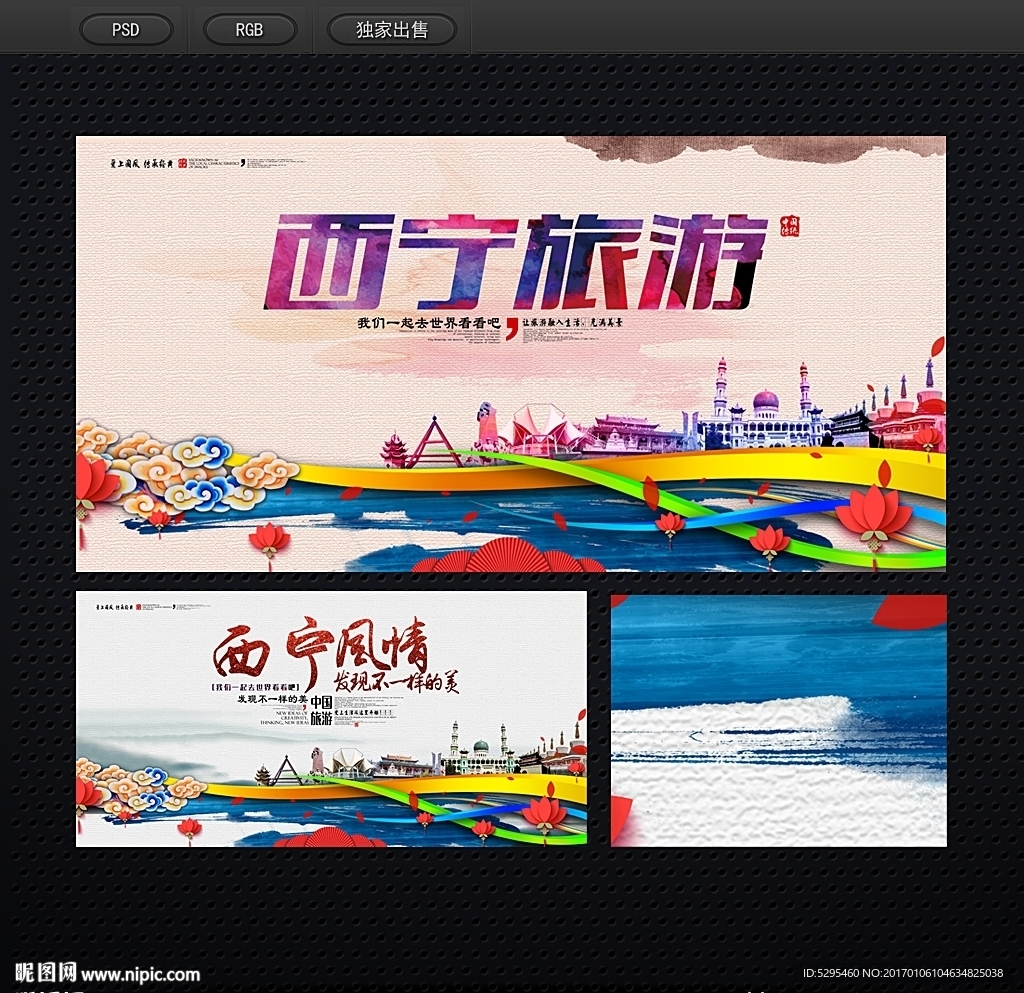Open the 西宁风情 poster thumbnail
Screen dimensions: 1024x993
click(331, 719)
